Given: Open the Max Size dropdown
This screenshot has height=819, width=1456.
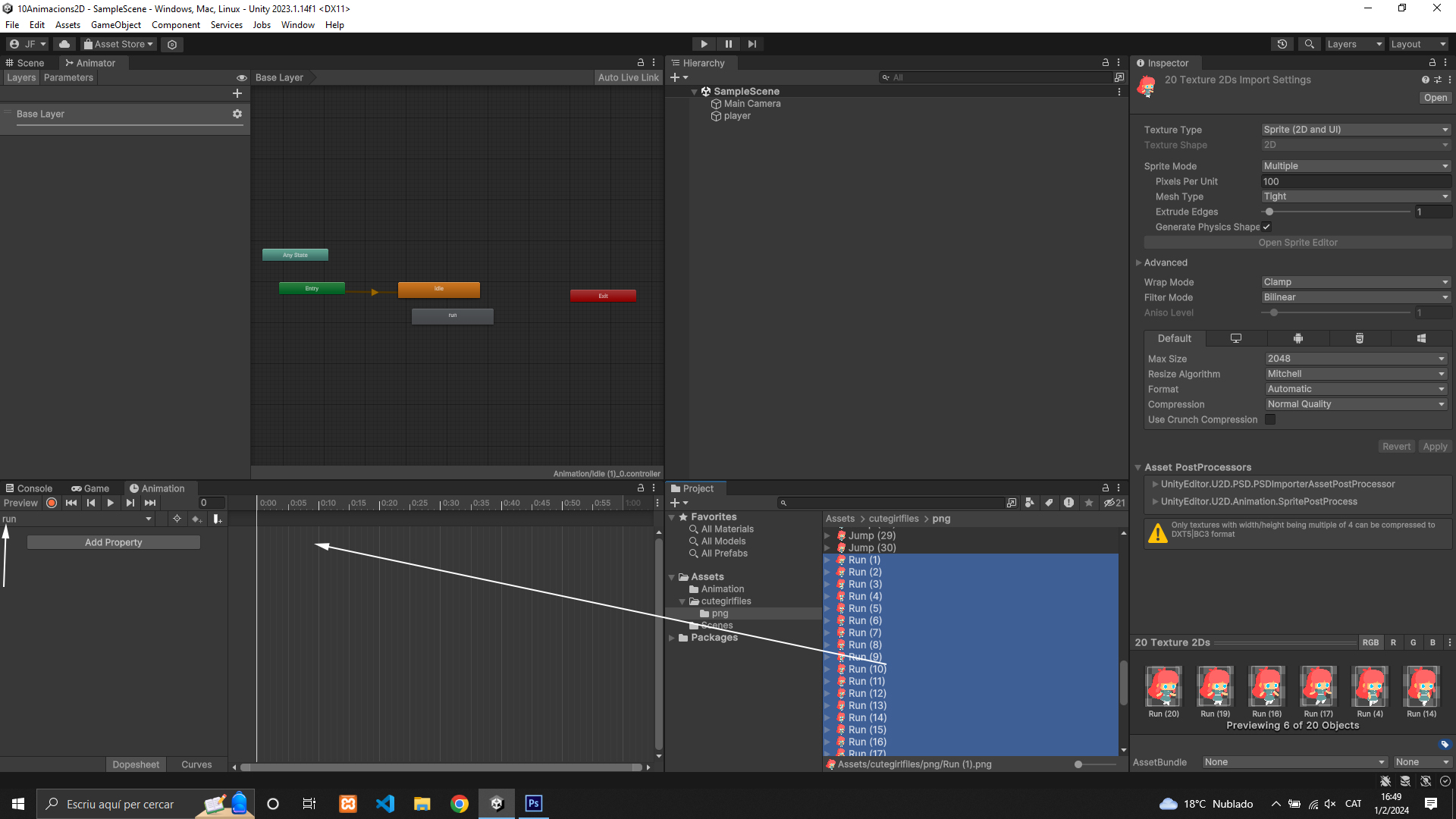Looking at the screenshot, I should click(1355, 359).
